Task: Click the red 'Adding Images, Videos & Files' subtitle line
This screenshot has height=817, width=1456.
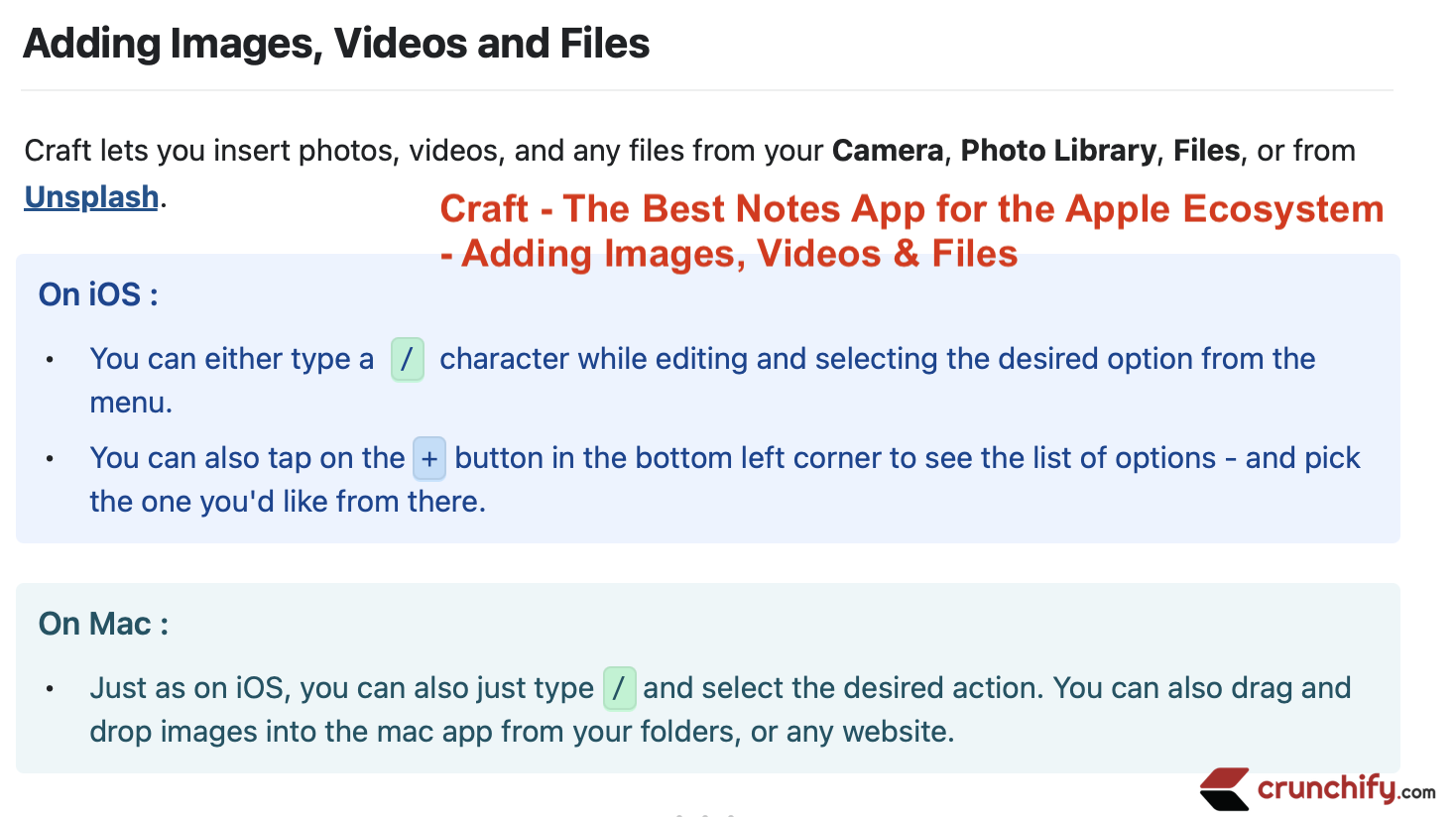Action: (x=729, y=254)
